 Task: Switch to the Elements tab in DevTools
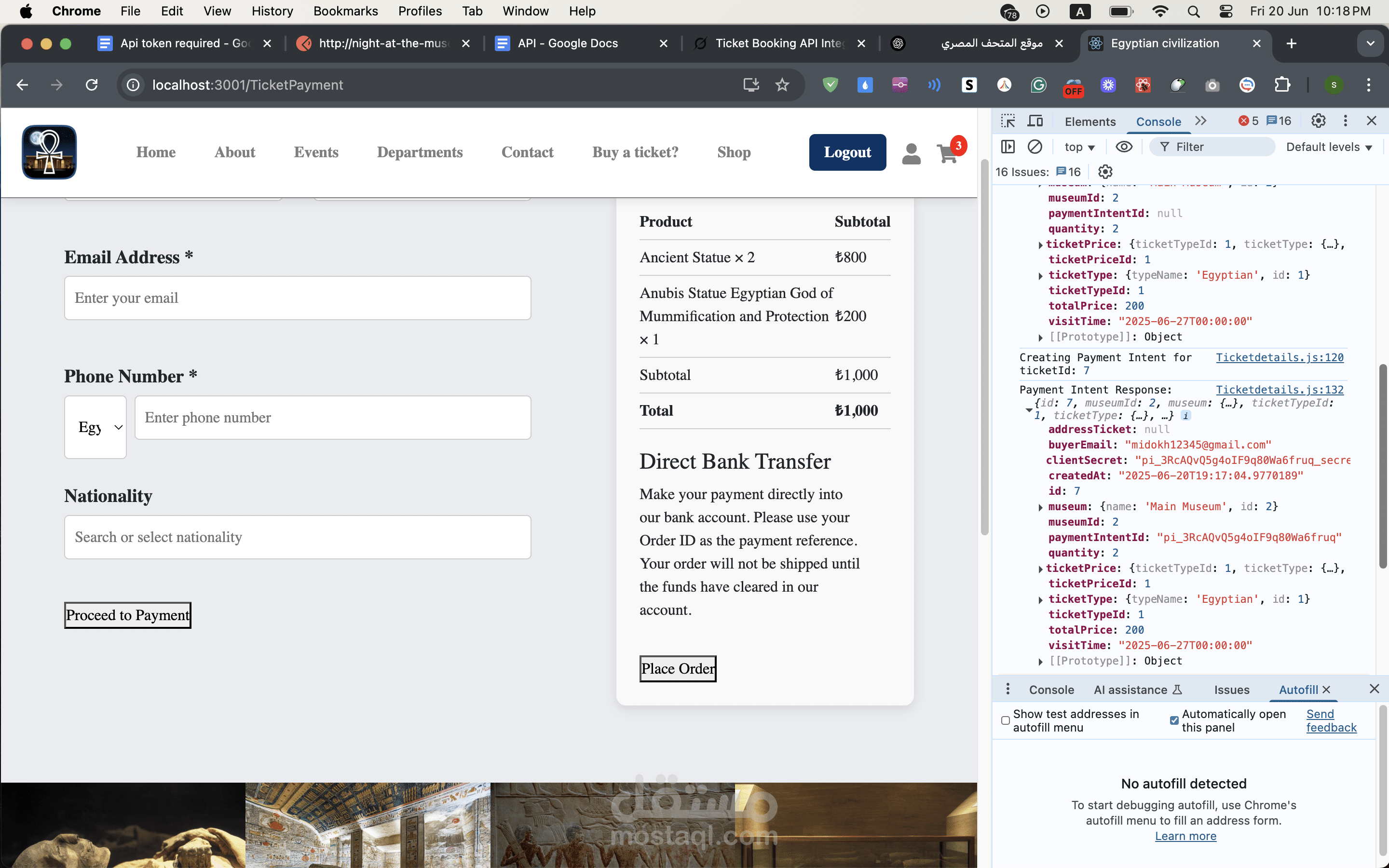click(1089, 122)
